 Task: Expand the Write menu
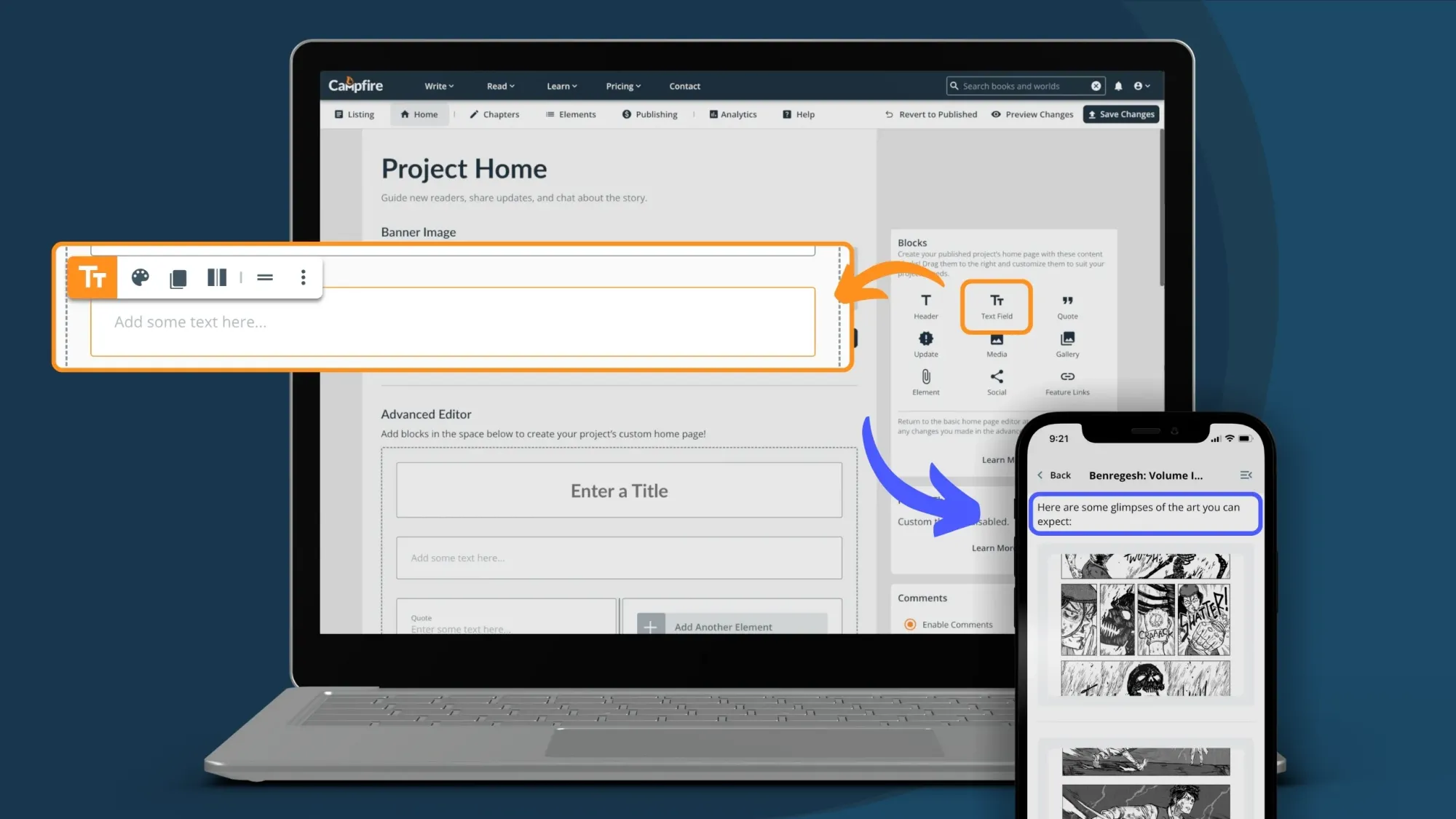pos(438,85)
